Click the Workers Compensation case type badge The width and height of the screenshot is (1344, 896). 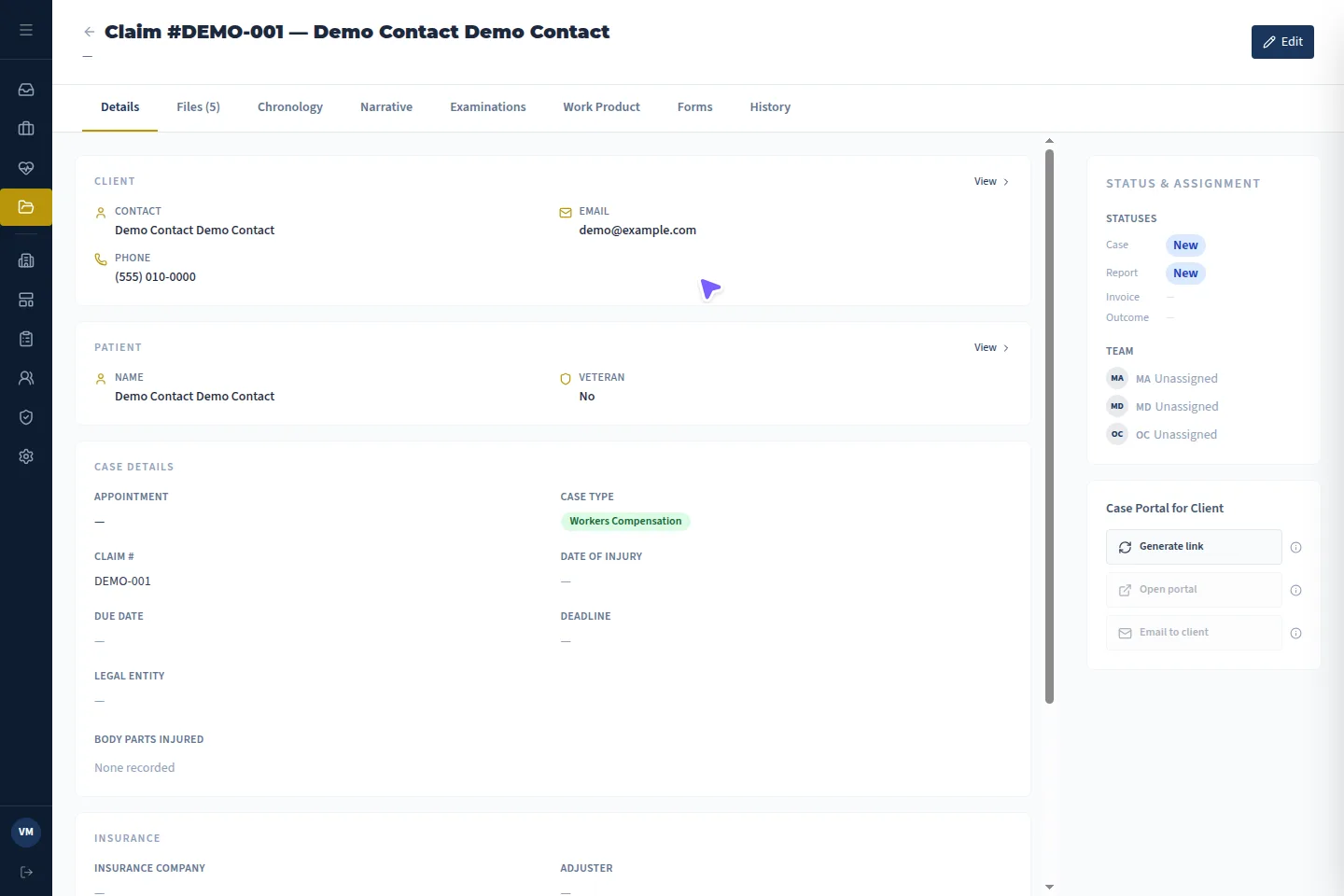pyautogui.click(x=625, y=522)
